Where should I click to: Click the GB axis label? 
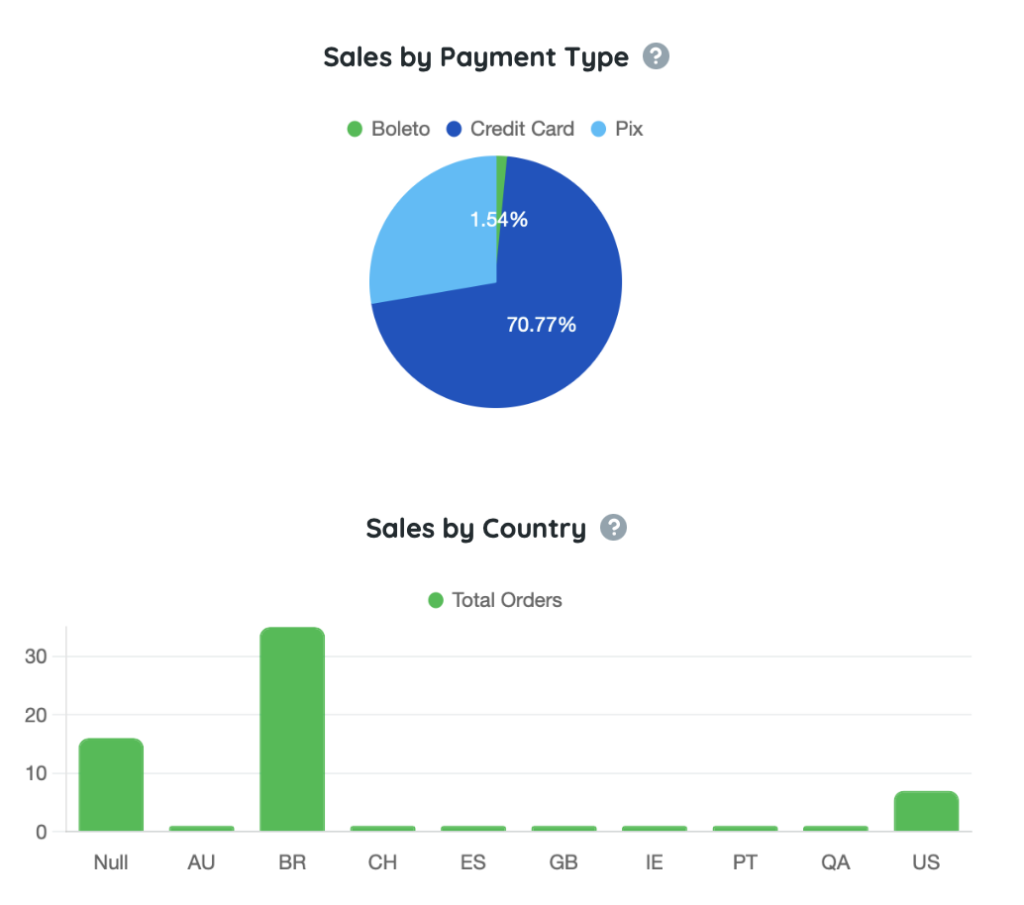(563, 861)
